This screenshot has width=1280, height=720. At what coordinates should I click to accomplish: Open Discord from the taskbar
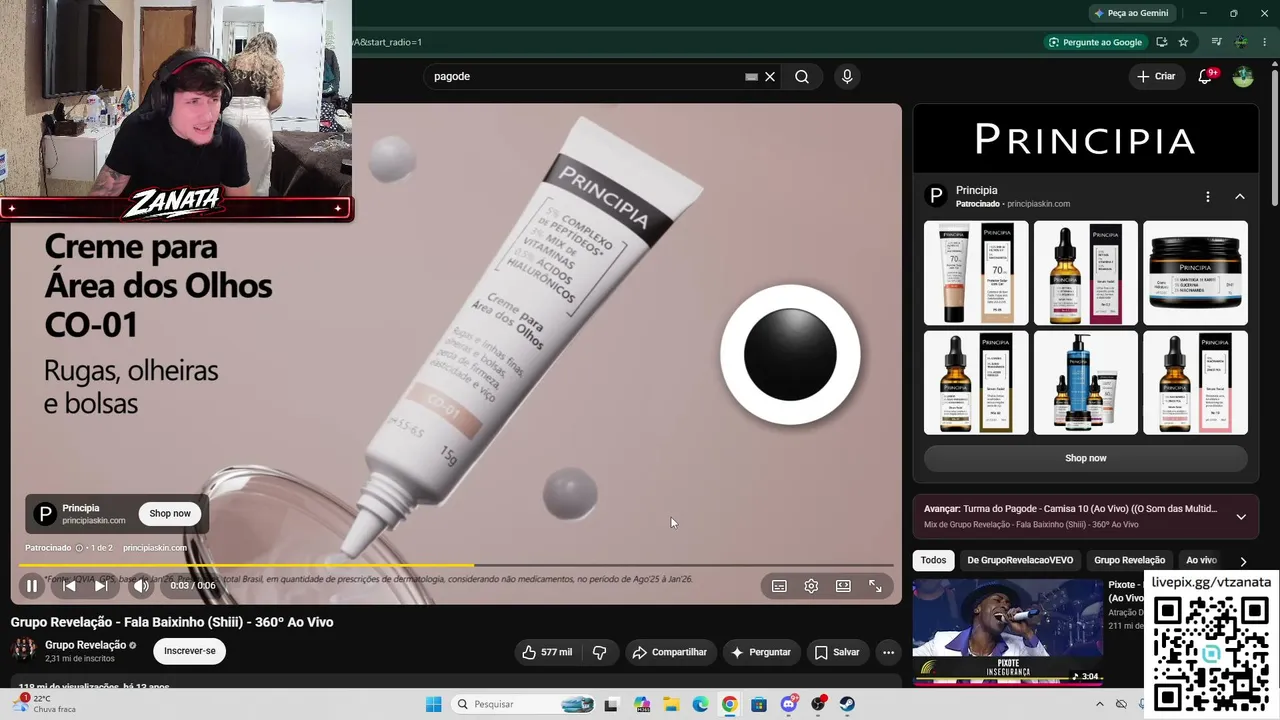(789, 704)
